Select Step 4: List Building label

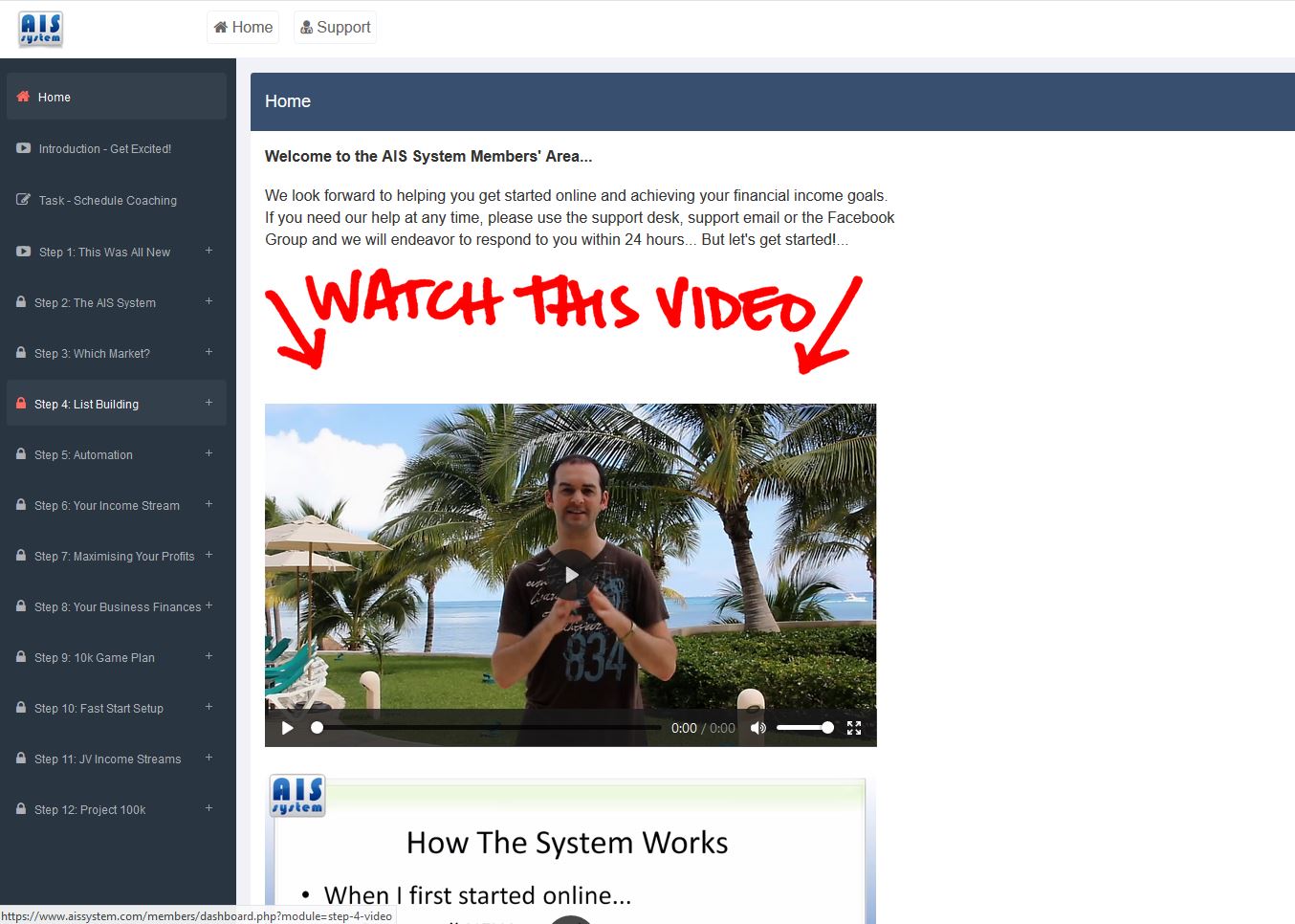pyautogui.click(x=86, y=405)
